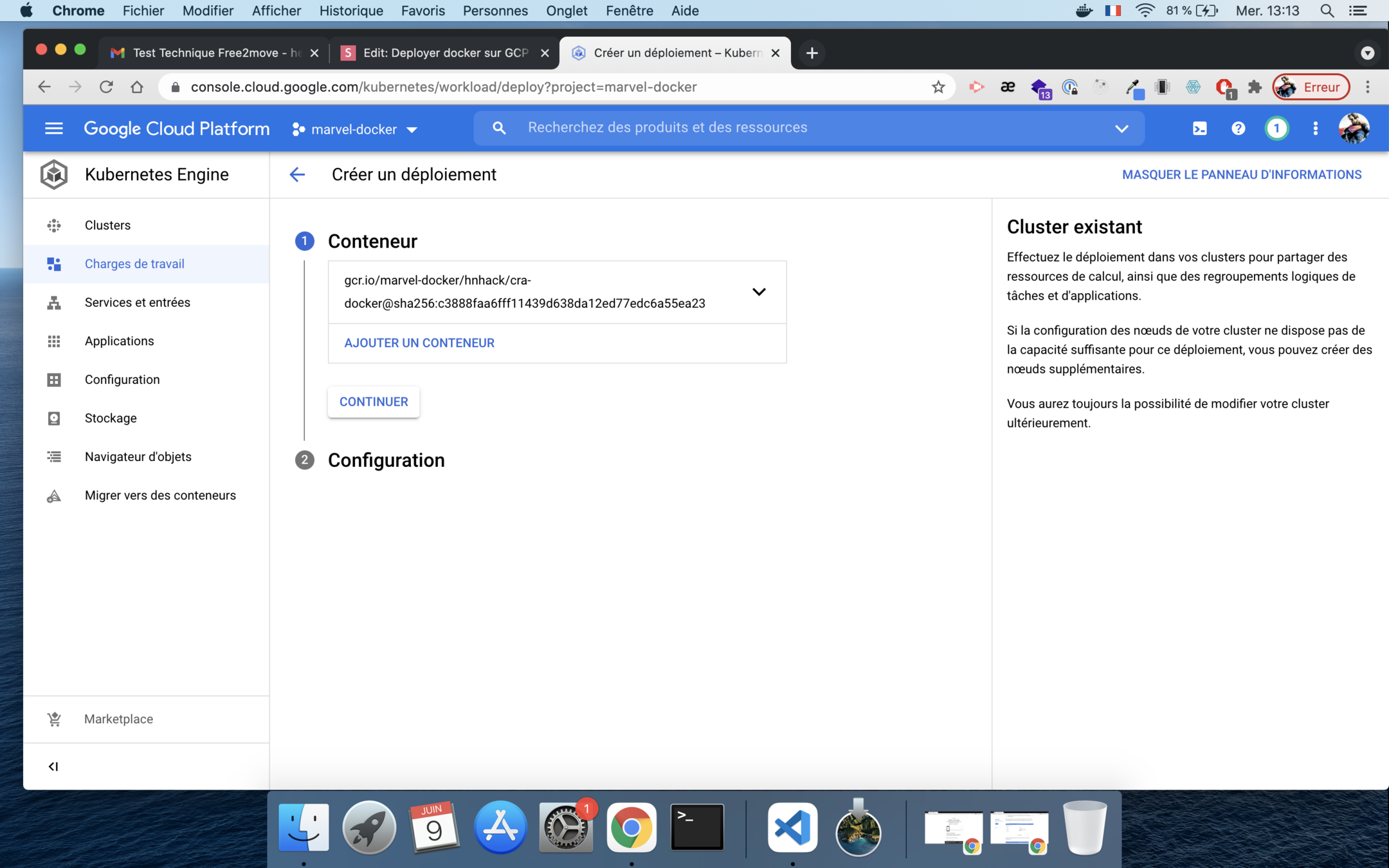Click back arrow beside Créer un déploiement
The height and width of the screenshot is (868, 1389).
297,174
